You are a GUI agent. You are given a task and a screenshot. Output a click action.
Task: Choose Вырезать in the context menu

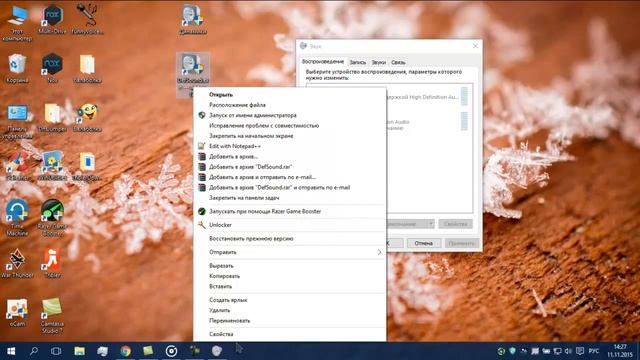[290, 266]
